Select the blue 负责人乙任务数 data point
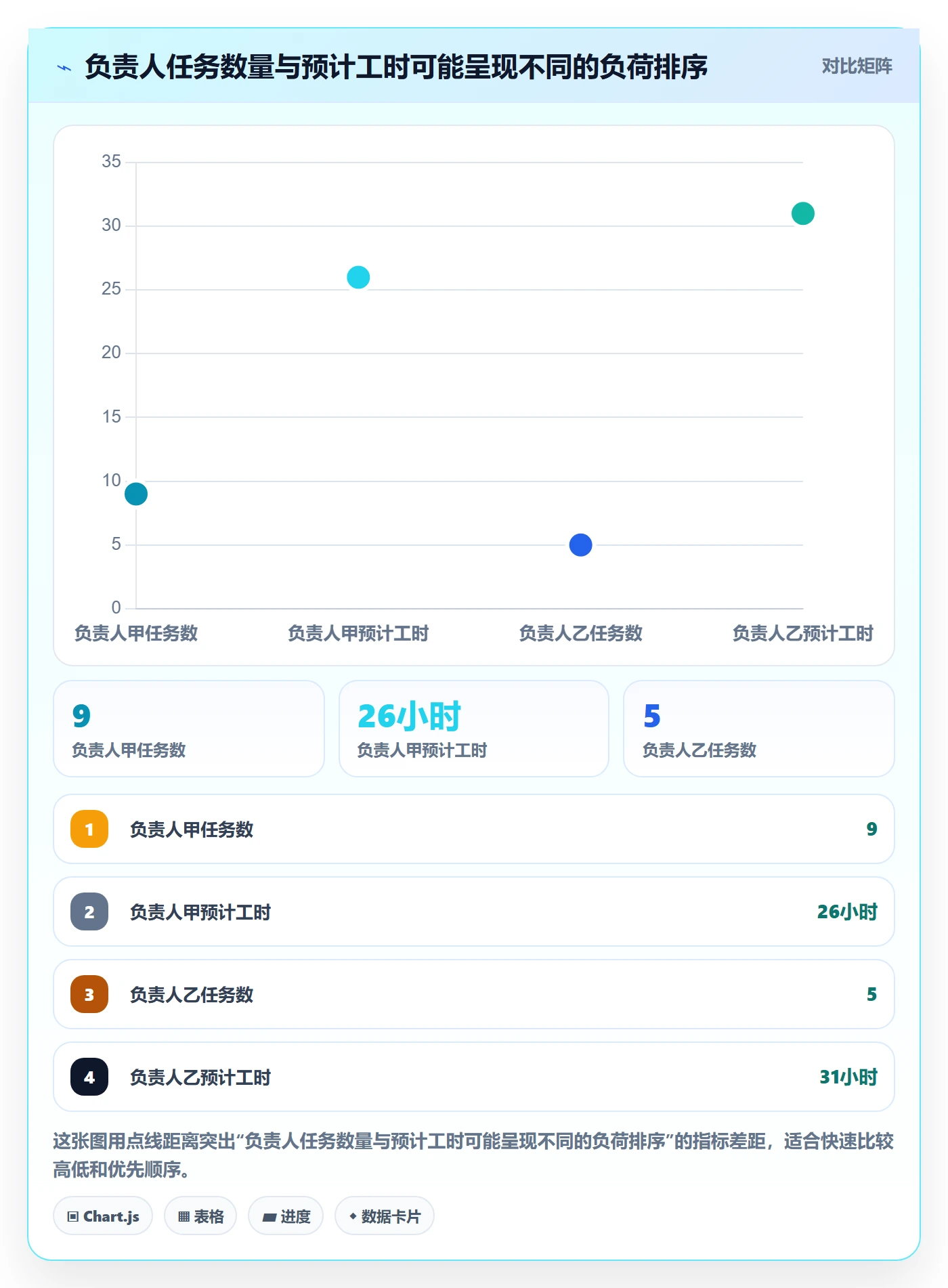 click(x=580, y=544)
